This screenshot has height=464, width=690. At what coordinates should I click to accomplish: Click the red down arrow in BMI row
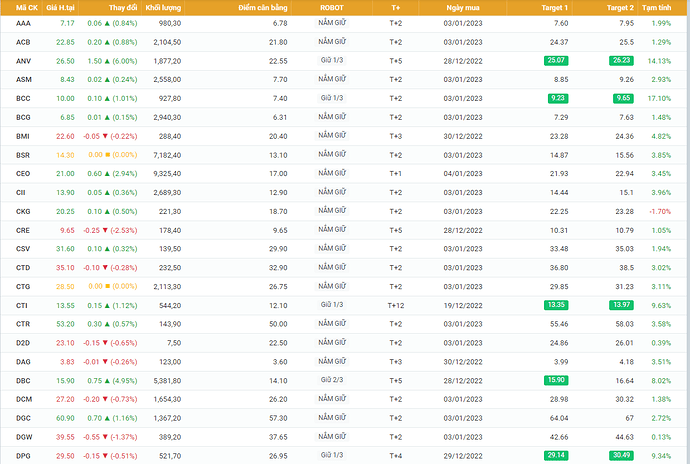(x=106, y=136)
